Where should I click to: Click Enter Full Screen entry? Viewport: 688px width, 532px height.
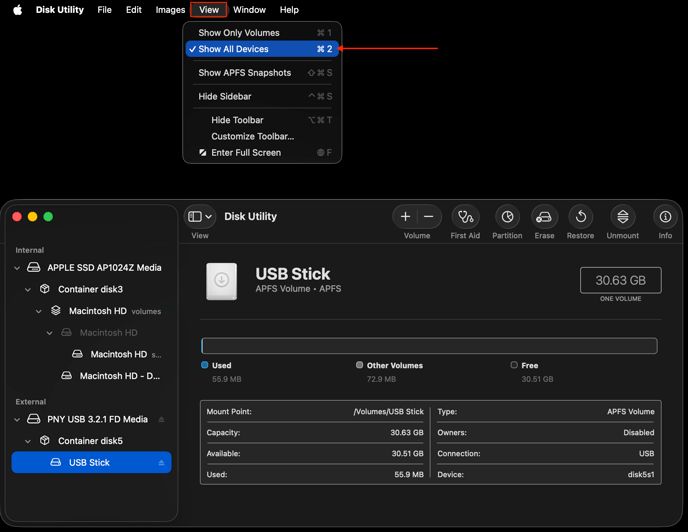coord(245,153)
